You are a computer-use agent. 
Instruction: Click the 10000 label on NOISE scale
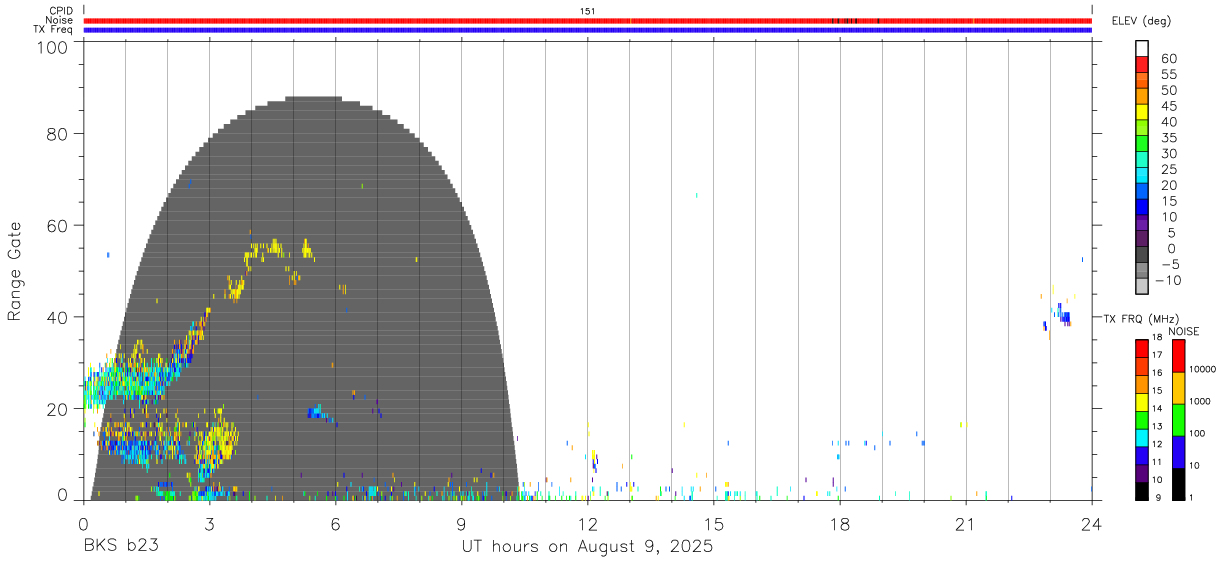pyautogui.click(x=1203, y=369)
